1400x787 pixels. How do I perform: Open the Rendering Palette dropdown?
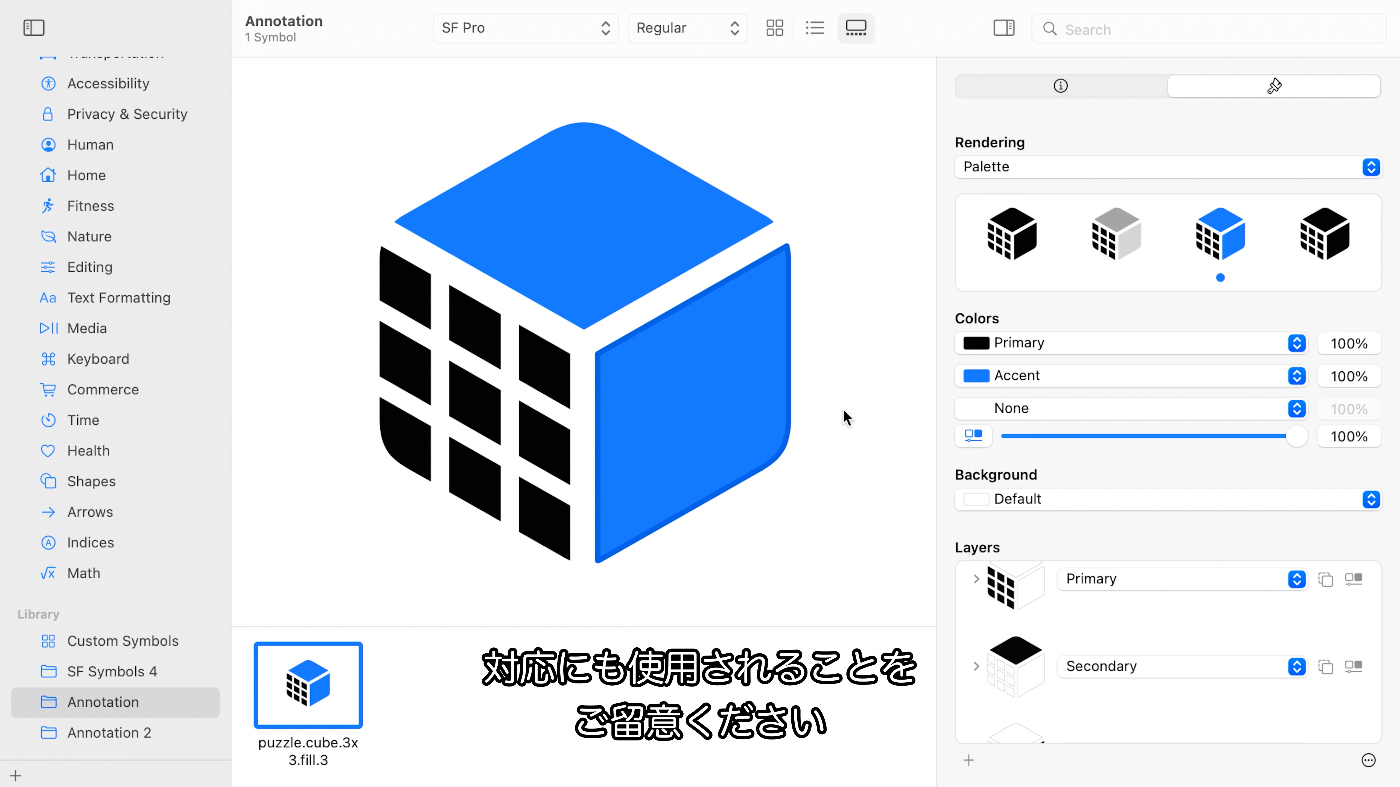tap(1168, 167)
